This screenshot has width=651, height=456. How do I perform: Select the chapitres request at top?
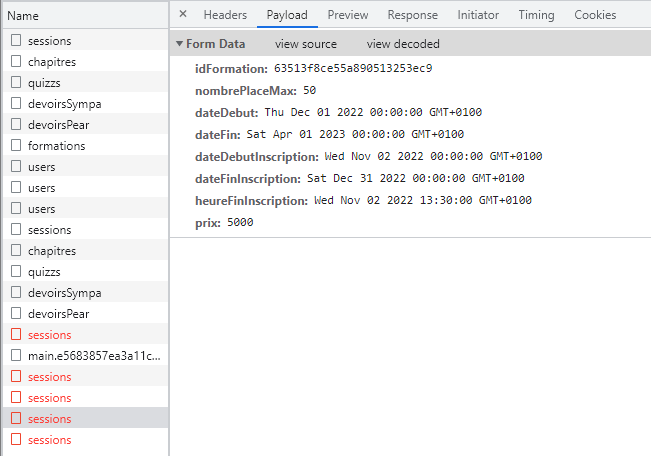[x=52, y=62]
